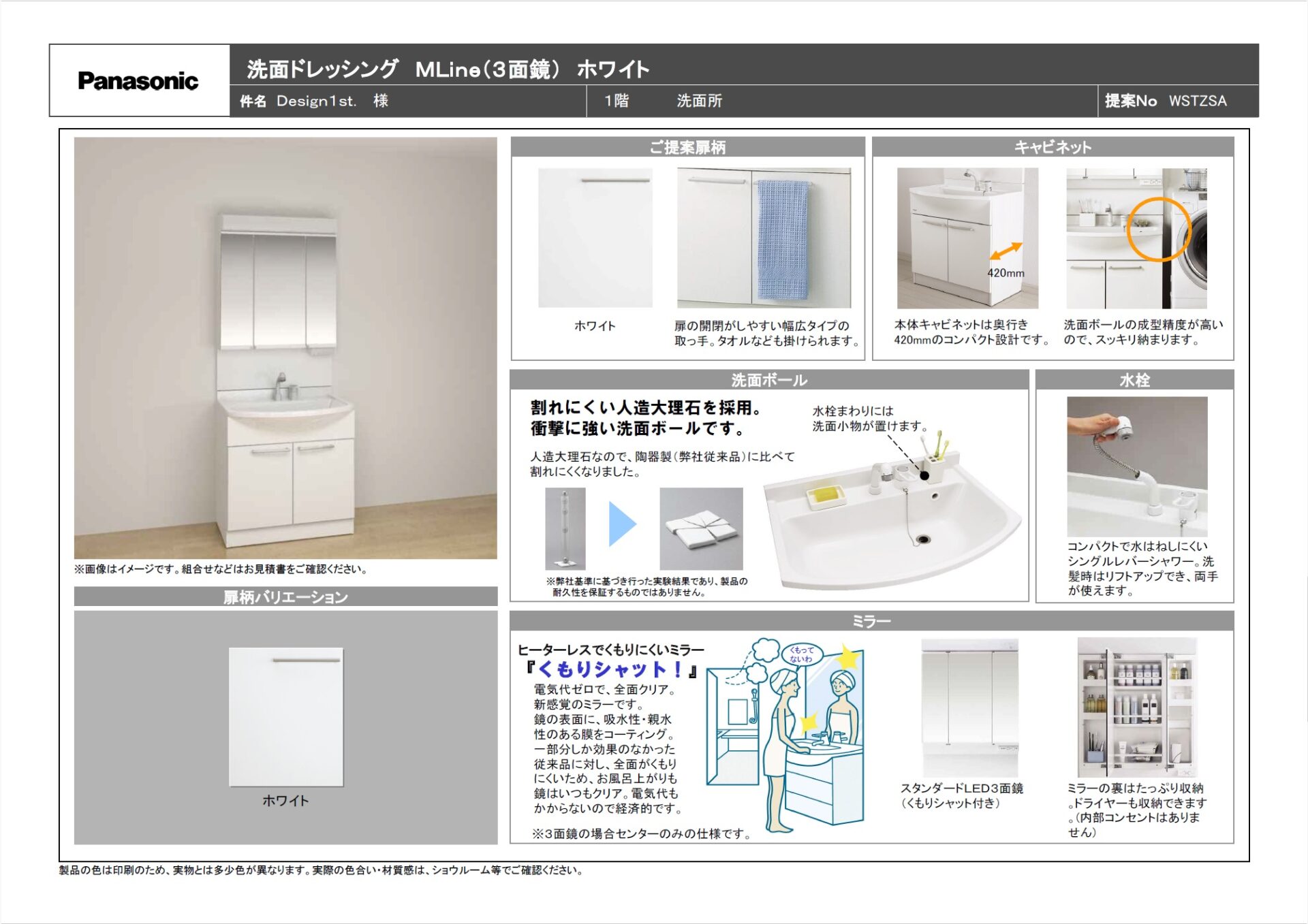This screenshot has width=1308, height=924.
Task: Open the washing machine side cabinet photo
Action: click(1136, 238)
